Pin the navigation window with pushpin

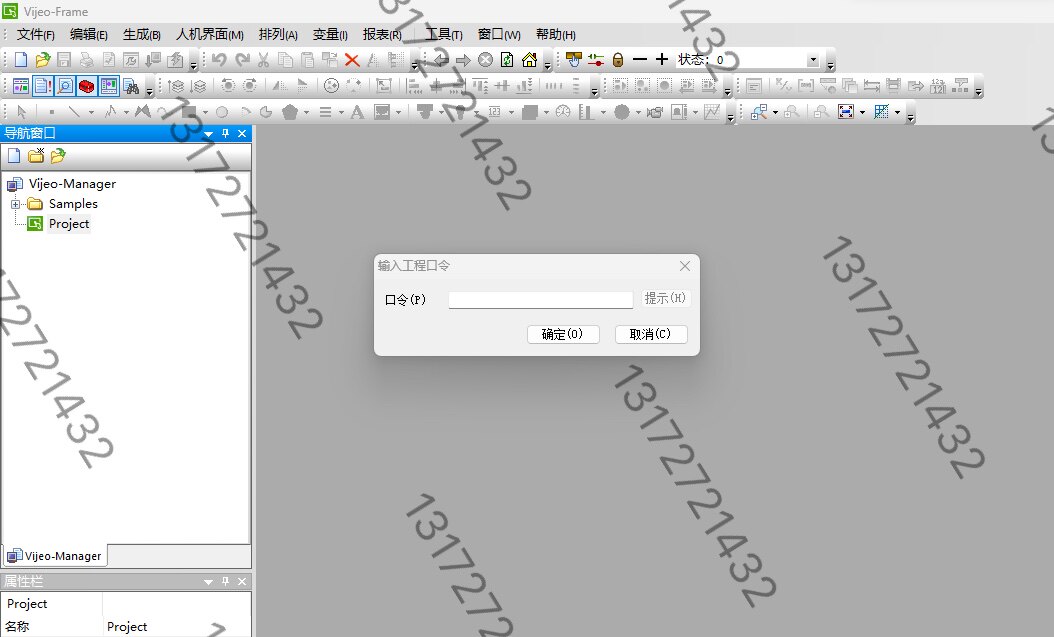225,133
